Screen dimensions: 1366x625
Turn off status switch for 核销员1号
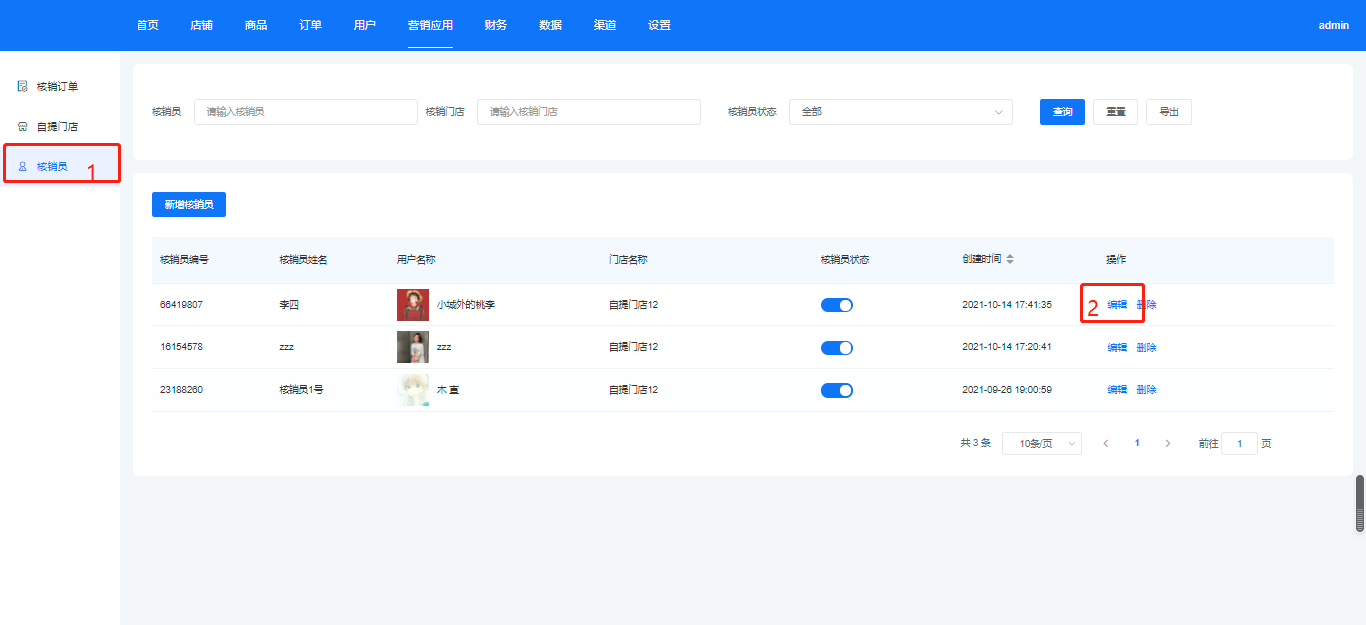(836, 390)
